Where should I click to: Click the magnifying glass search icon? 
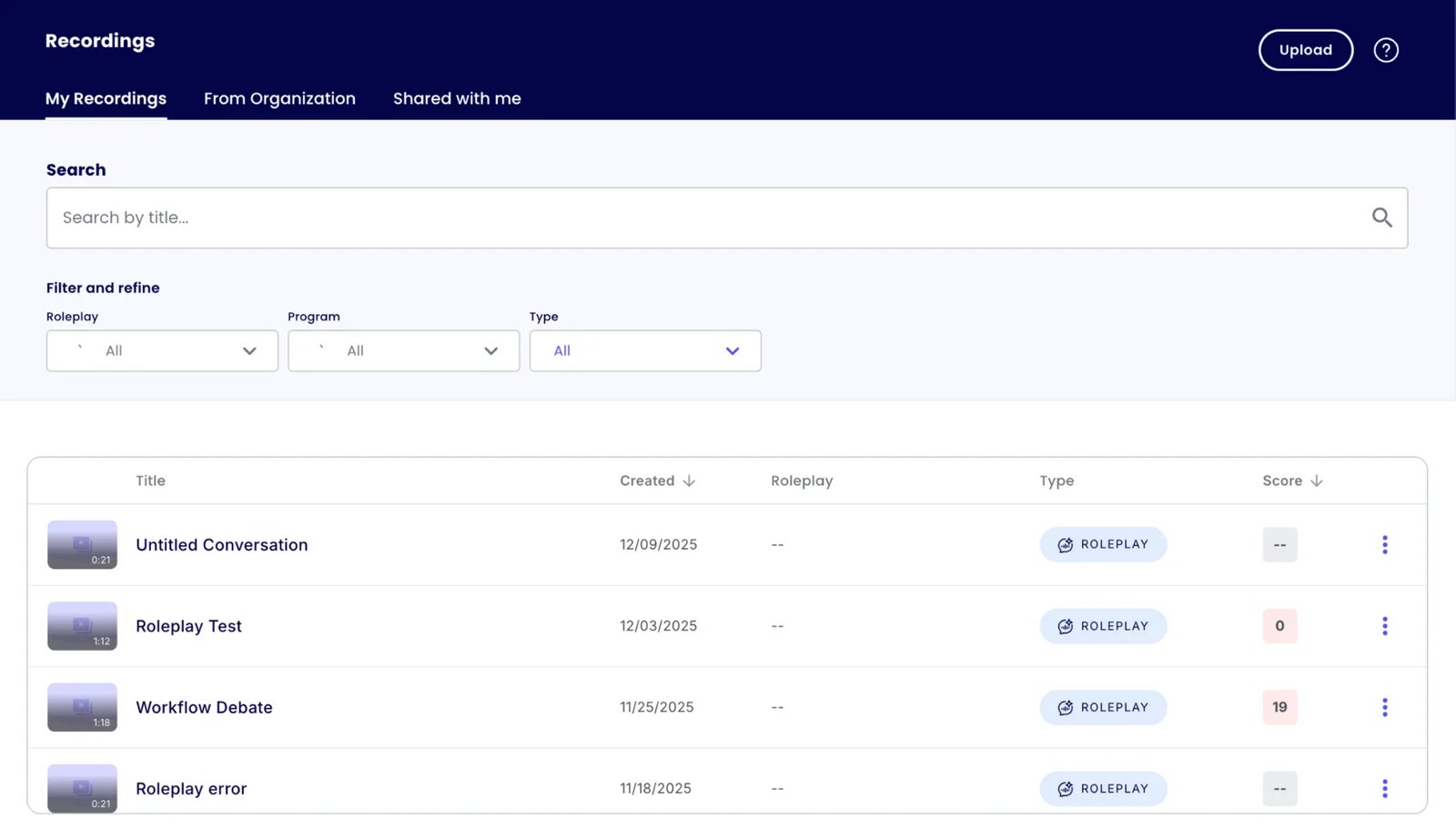1381,217
